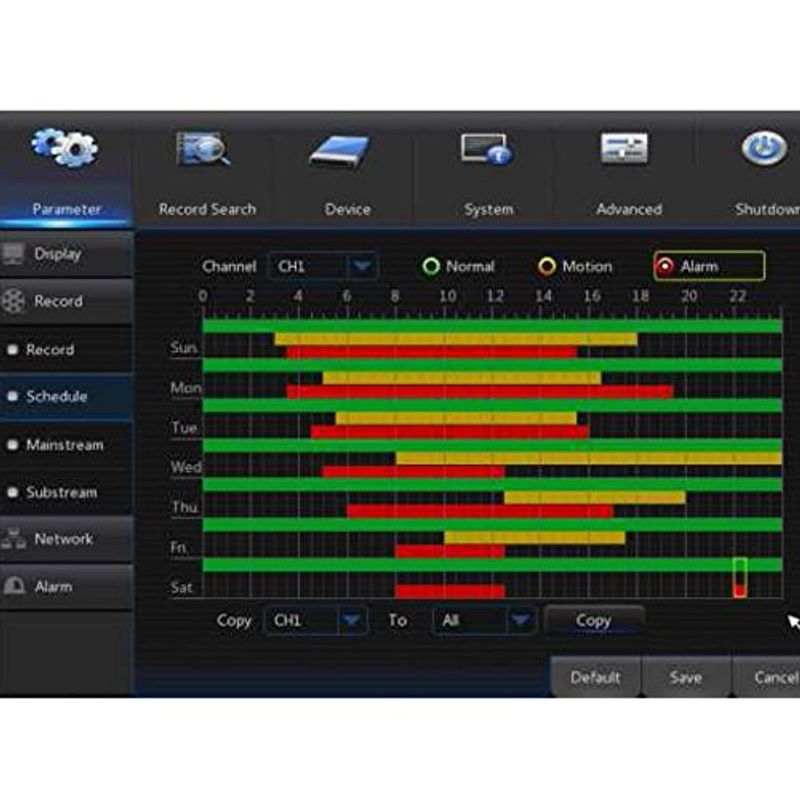Open the Mainstream menu item
The height and width of the screenshot is (800, 800).
[x=64, y=445]
